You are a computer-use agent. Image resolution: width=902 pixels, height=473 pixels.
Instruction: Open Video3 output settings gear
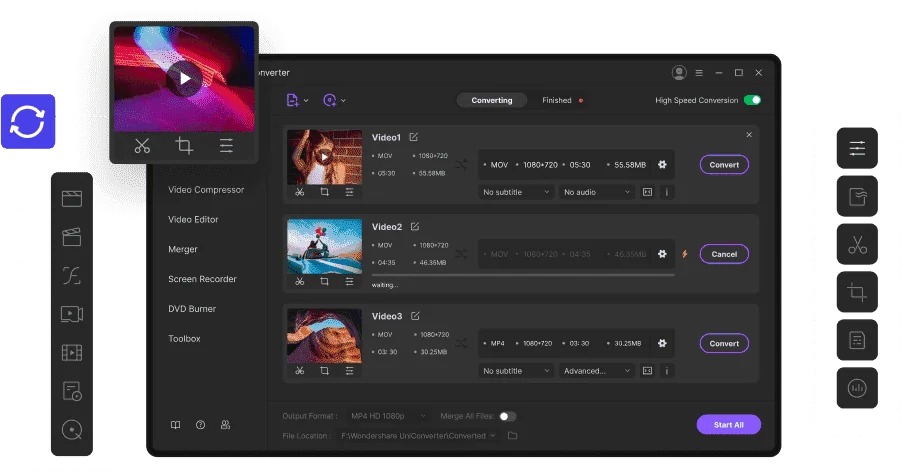(662, 343)
